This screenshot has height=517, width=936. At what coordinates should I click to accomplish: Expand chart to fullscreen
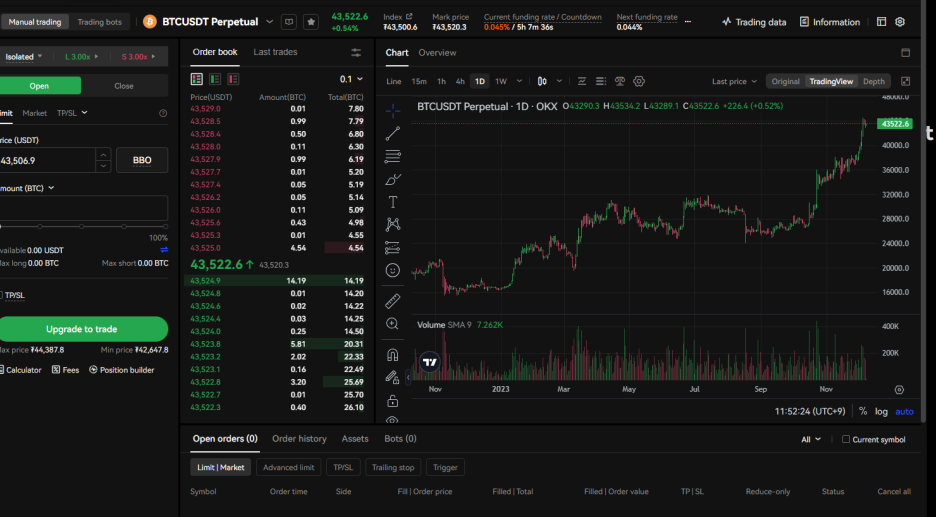coord(906,81)
